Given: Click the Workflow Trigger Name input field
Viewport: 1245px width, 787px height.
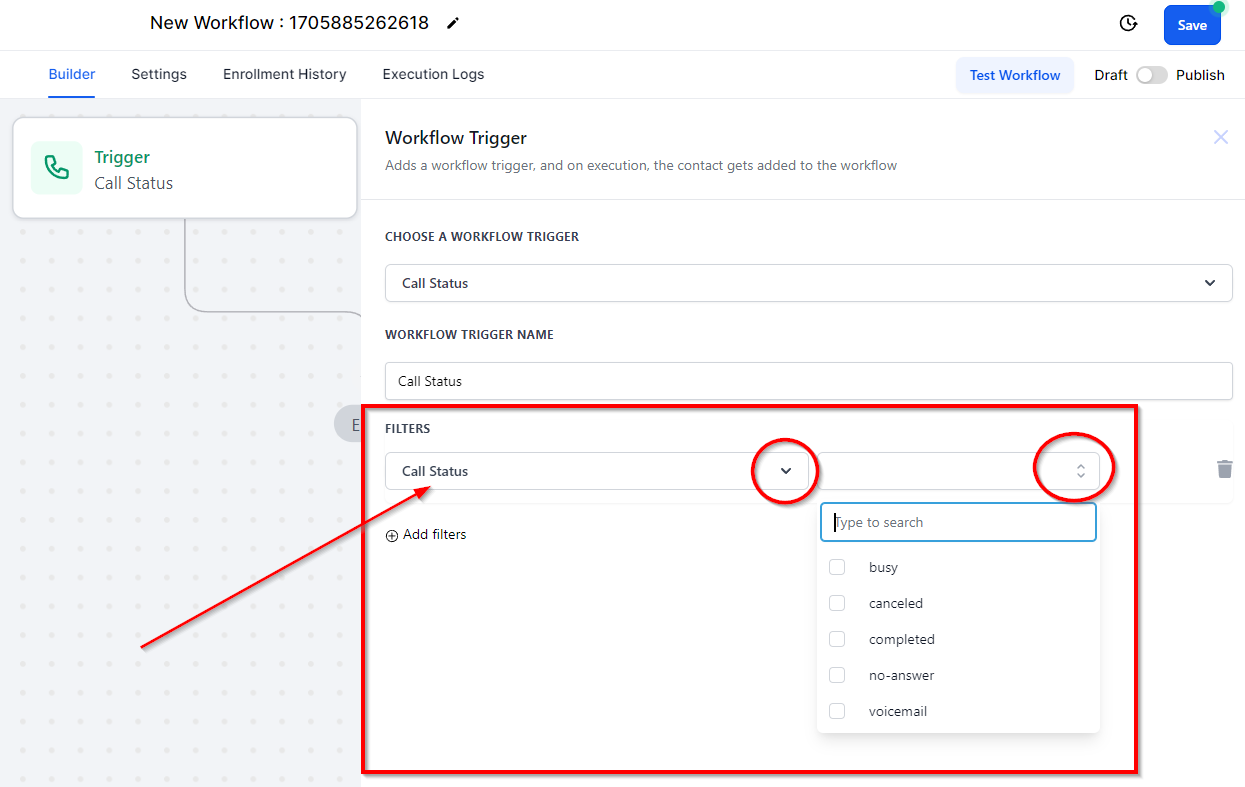Looking at the screenshot, I should pyautogui.click(x=808, y=381).
